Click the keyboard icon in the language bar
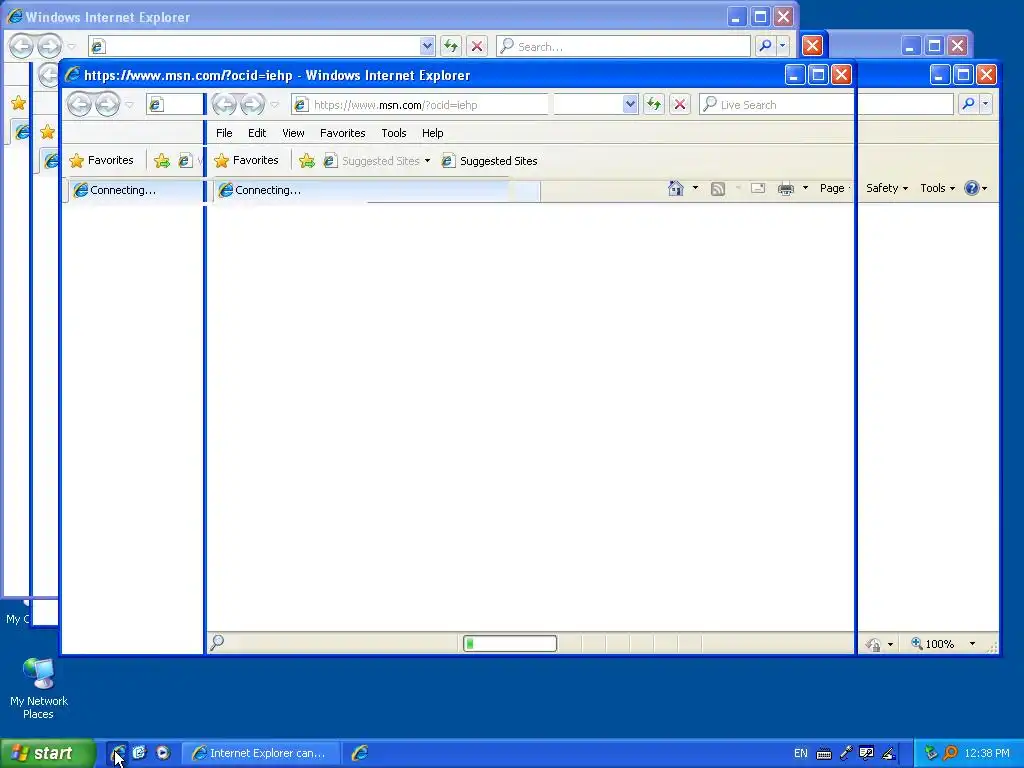Image resolution: width=1024 pixels, height=768 pixels. point(824,754)
